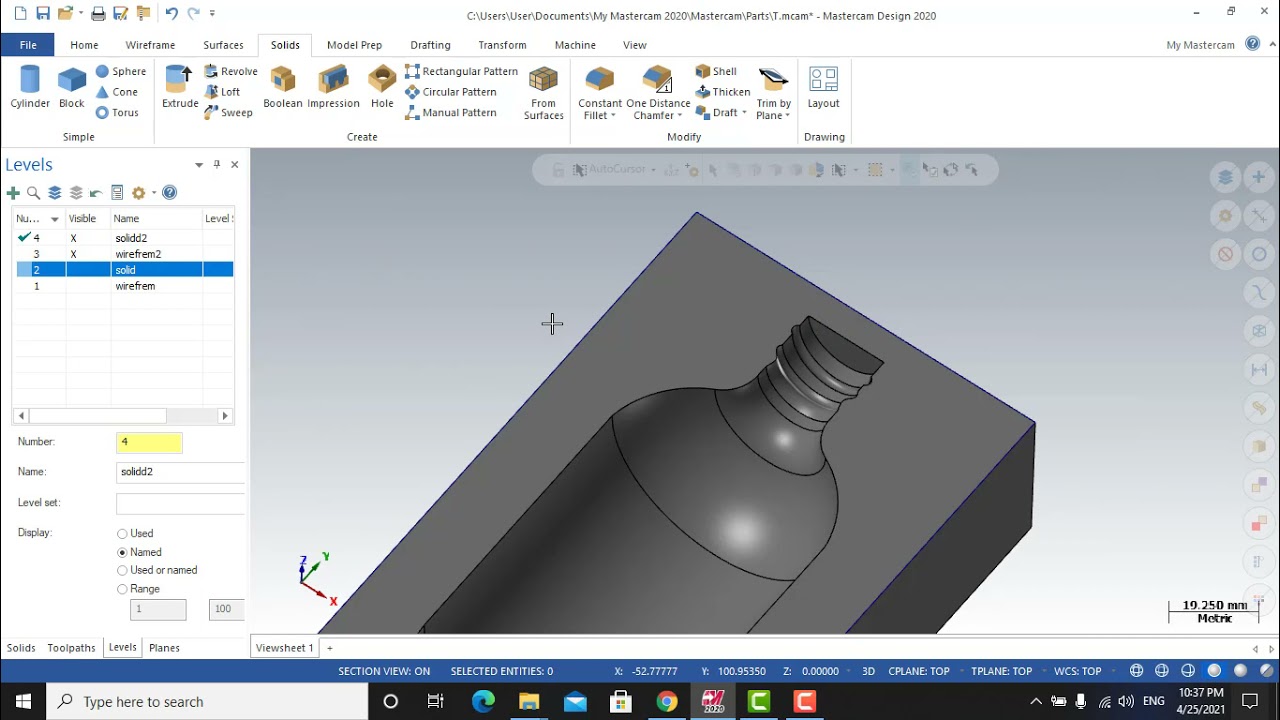Open the Toolpaths manager tab
The image size is (1280, 720).
pos(71,648)
